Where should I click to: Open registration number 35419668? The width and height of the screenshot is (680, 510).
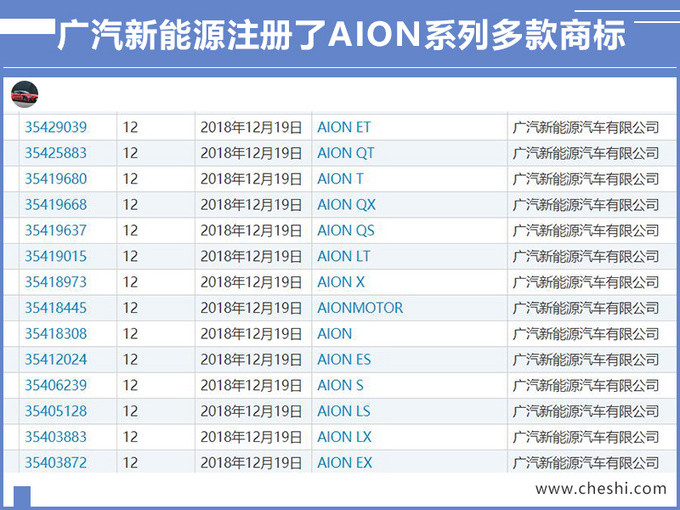pos(56,205)
